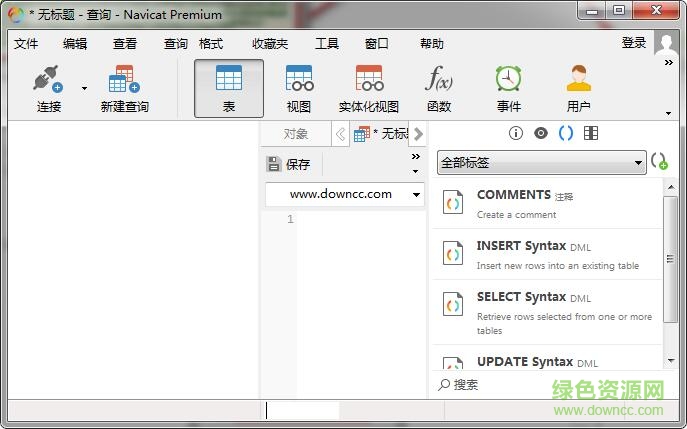Click the SELECT Syntax file icon
Screen dimensions: 687x429
pyautogui.click(x=453, y=304)
